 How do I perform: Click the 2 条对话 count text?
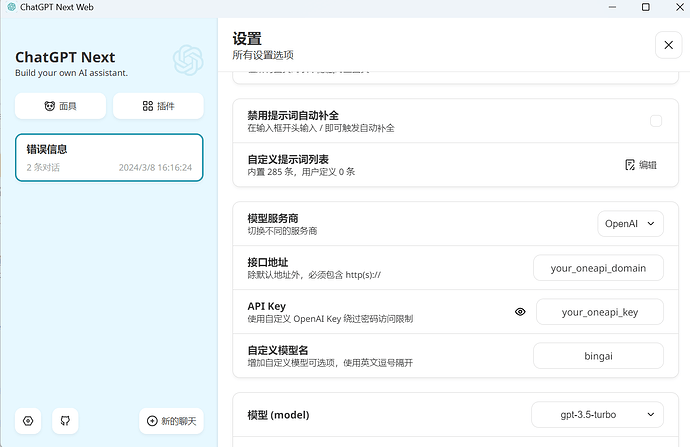click(43, 168)
